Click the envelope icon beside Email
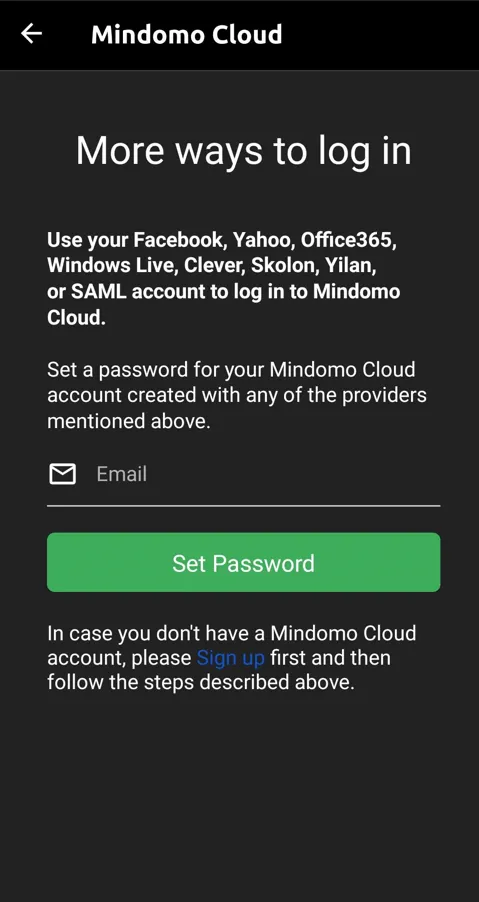This screenshot has height=902, width=479. pyautogui.click(x=62, y=474)
